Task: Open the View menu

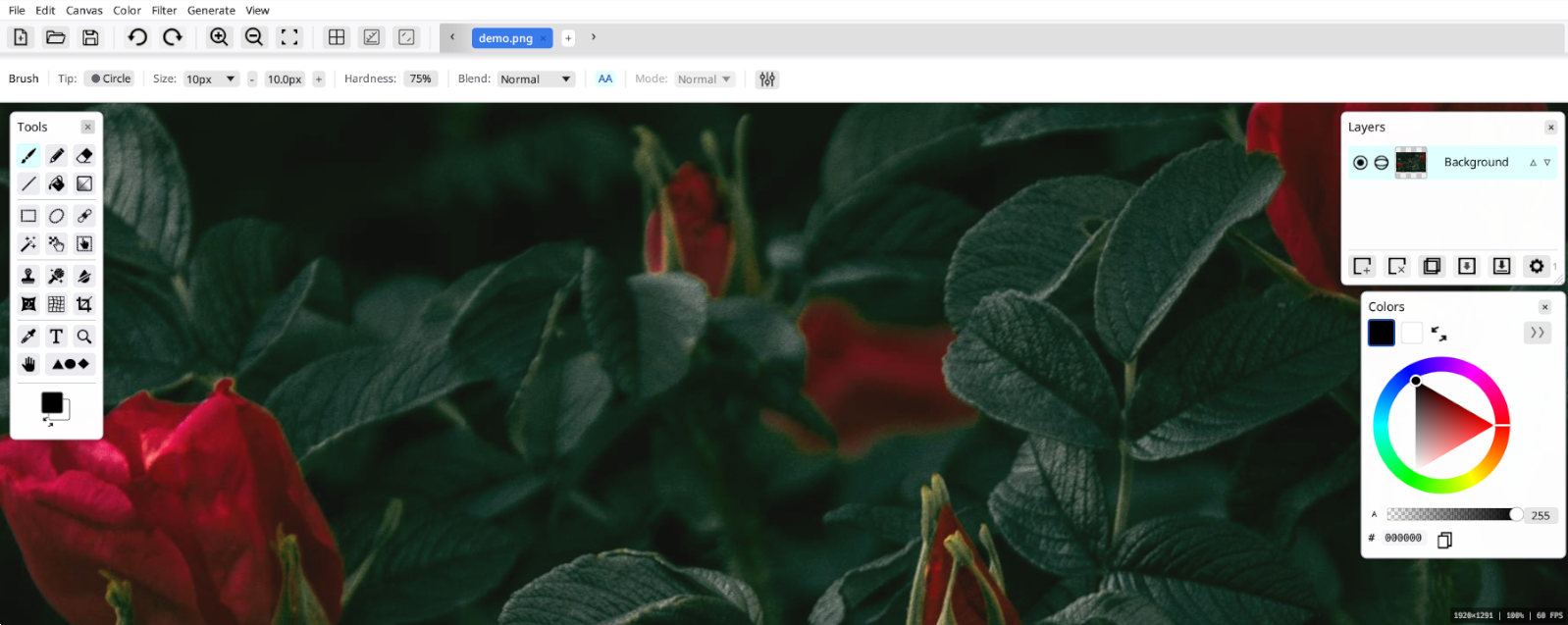Action: tap(257, 10)
